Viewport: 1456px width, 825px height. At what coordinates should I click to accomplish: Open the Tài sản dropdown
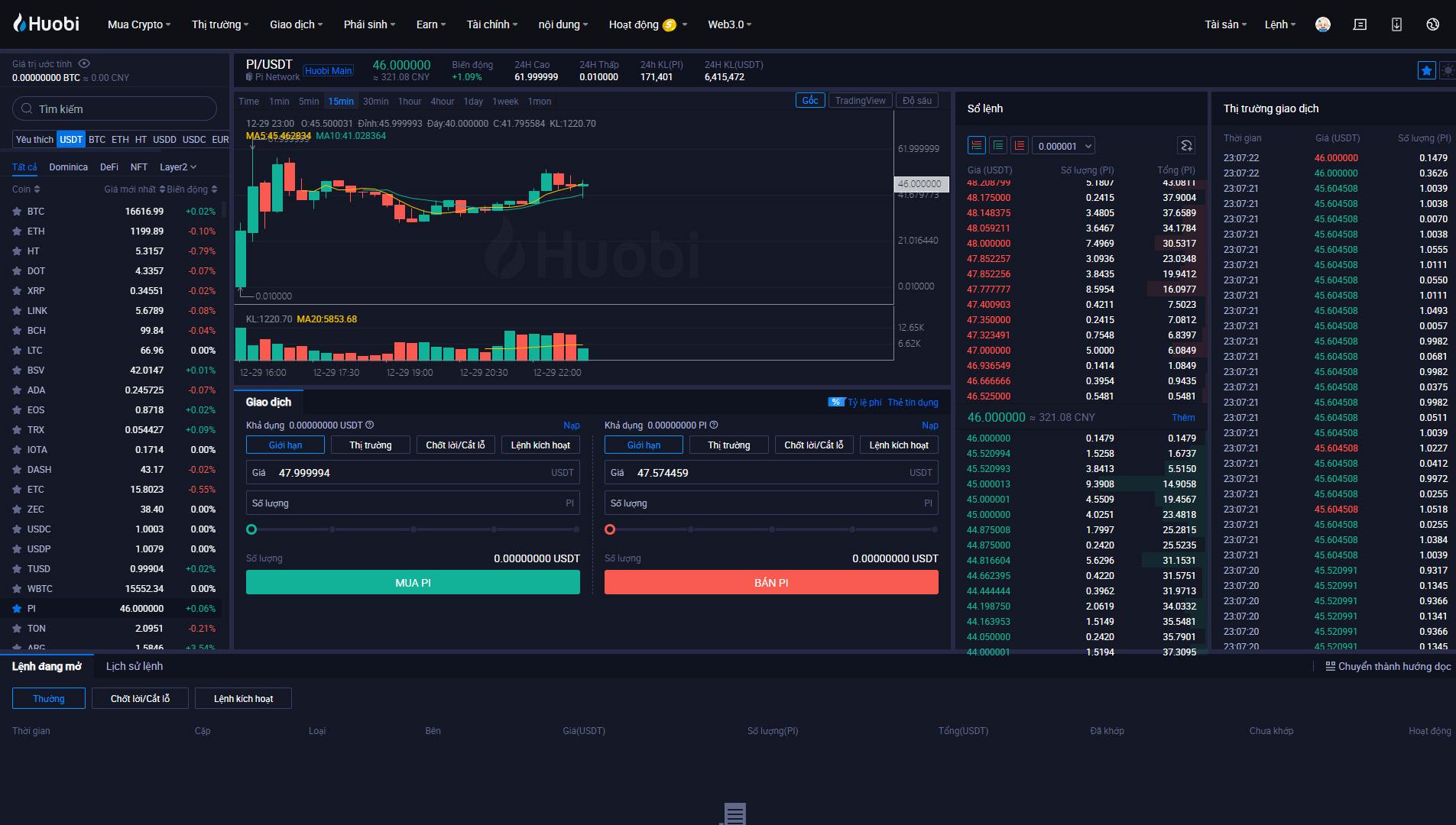[x=1225, y=24]
